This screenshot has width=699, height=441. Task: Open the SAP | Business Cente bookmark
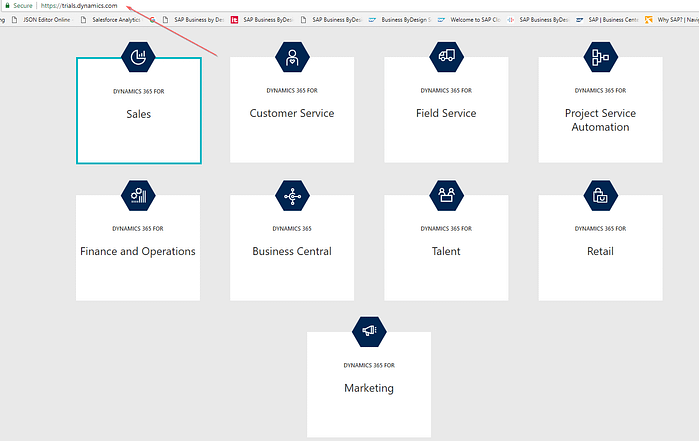pos(608,20)
